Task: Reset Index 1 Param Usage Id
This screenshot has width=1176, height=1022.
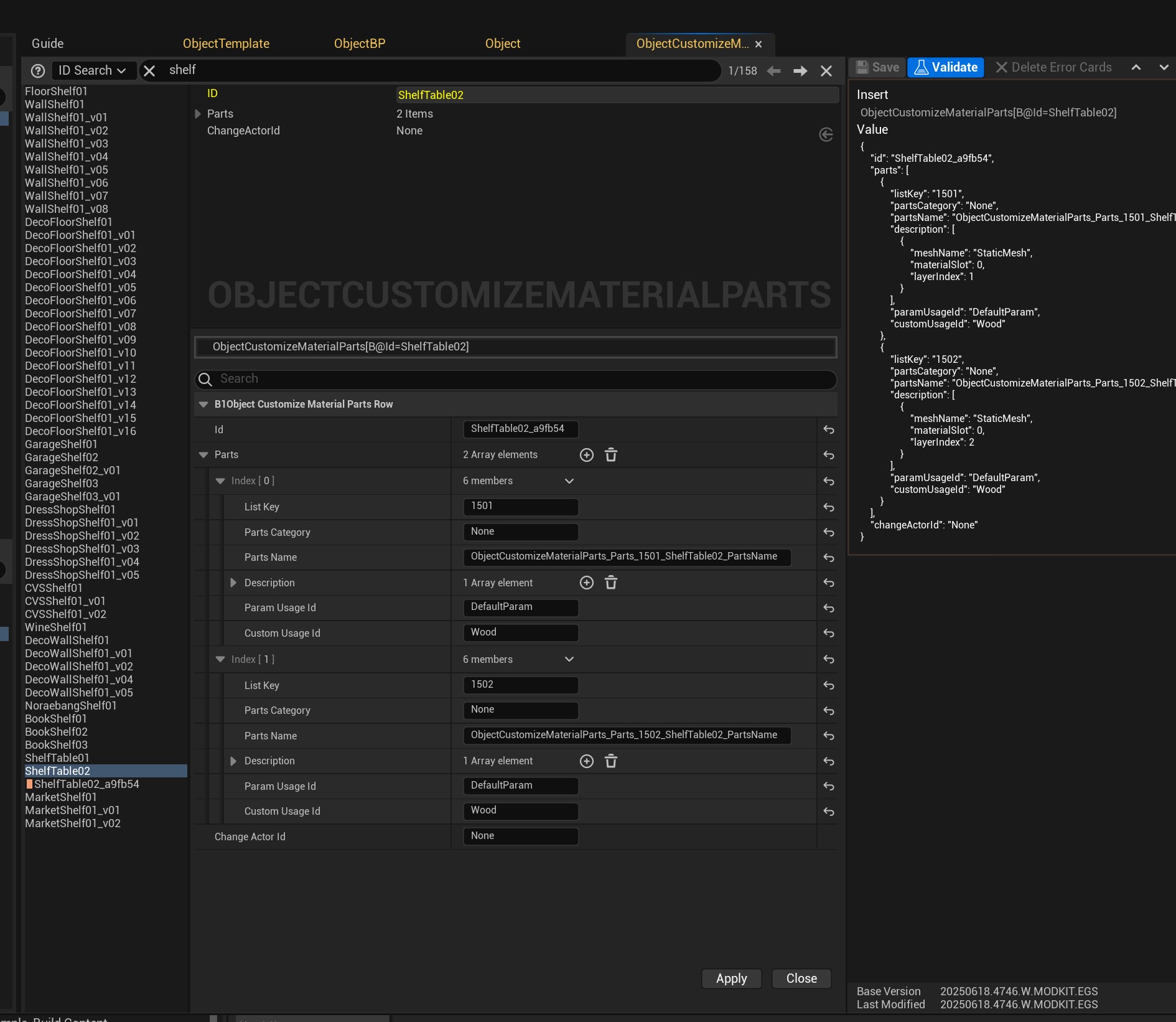Action: point(829,786)
